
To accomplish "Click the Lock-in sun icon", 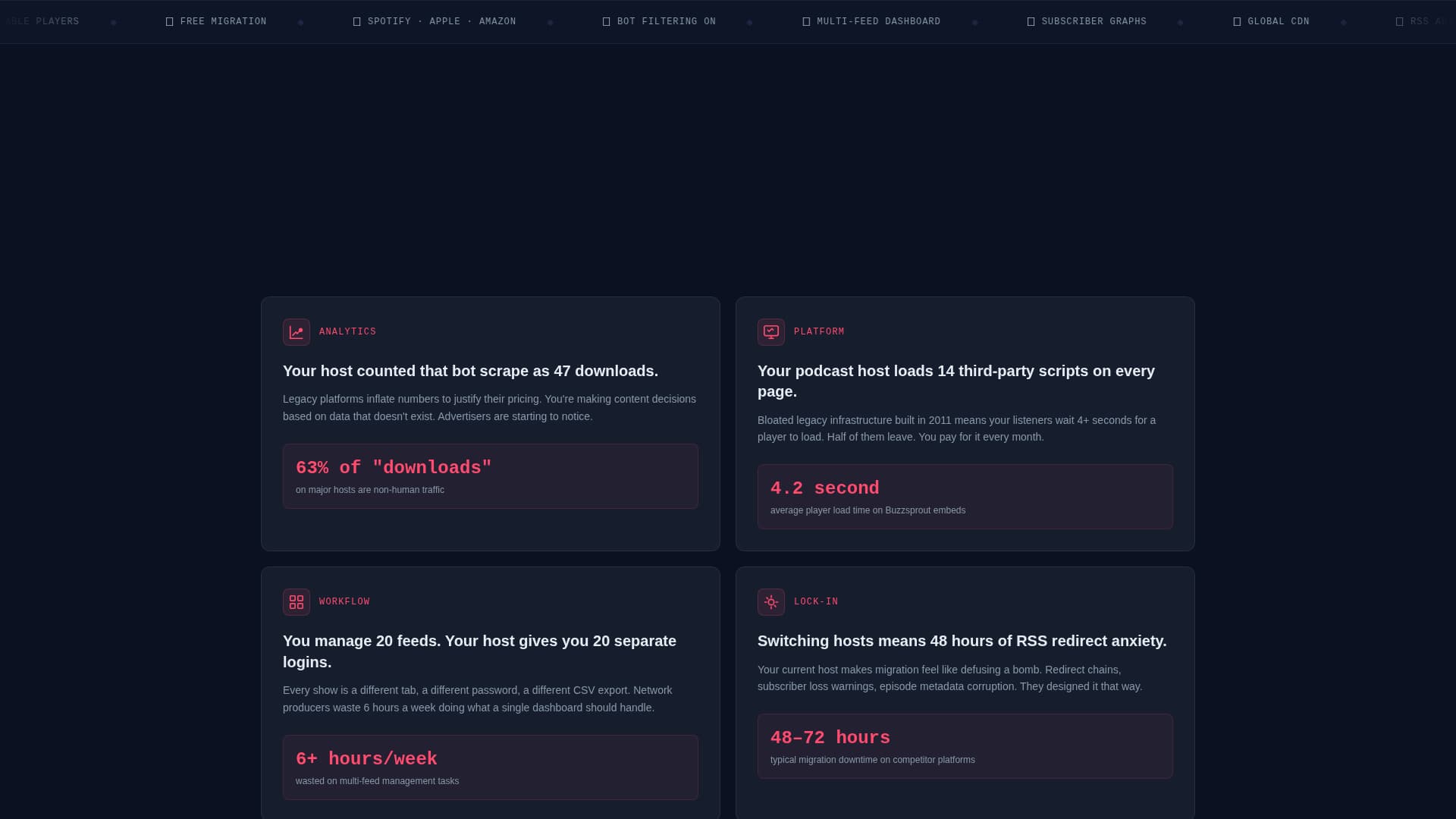I will (x=770, y=601).
